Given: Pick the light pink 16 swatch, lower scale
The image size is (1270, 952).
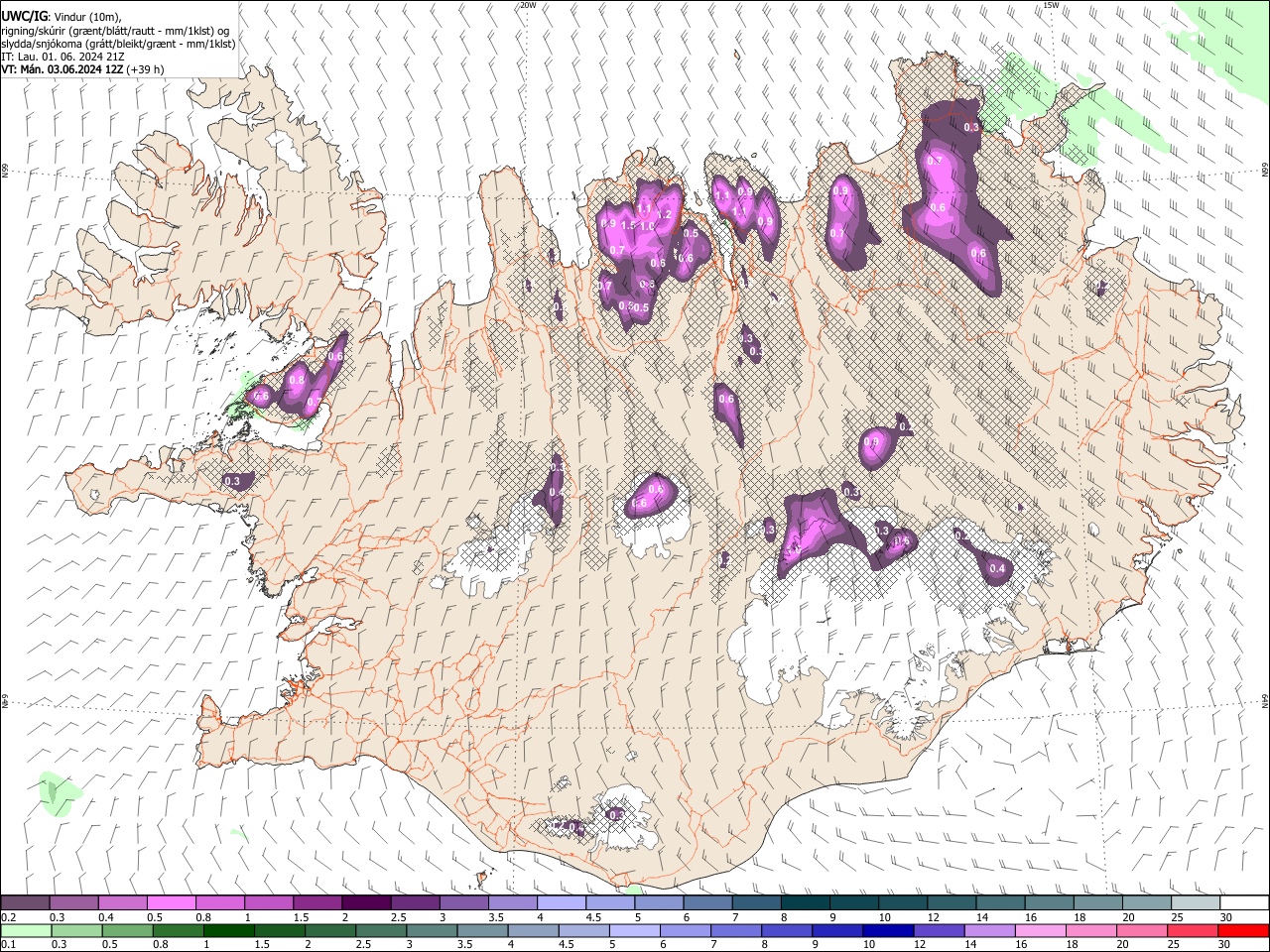Looking at the screenshot, I should 1042,930.
